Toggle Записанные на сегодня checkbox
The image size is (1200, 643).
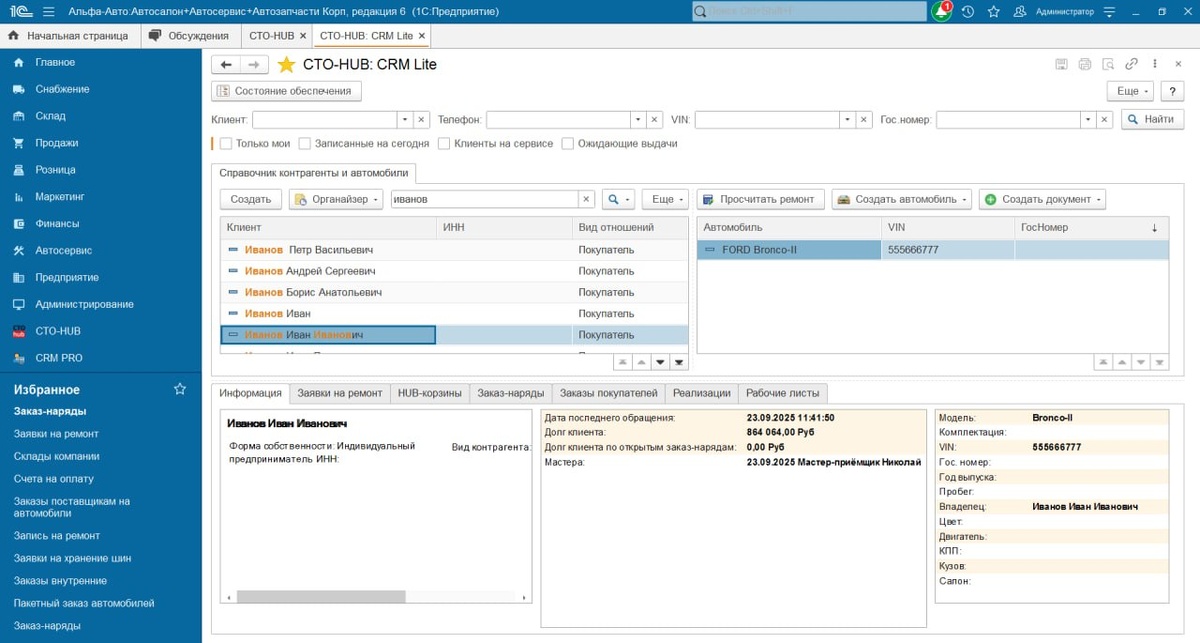305,143
